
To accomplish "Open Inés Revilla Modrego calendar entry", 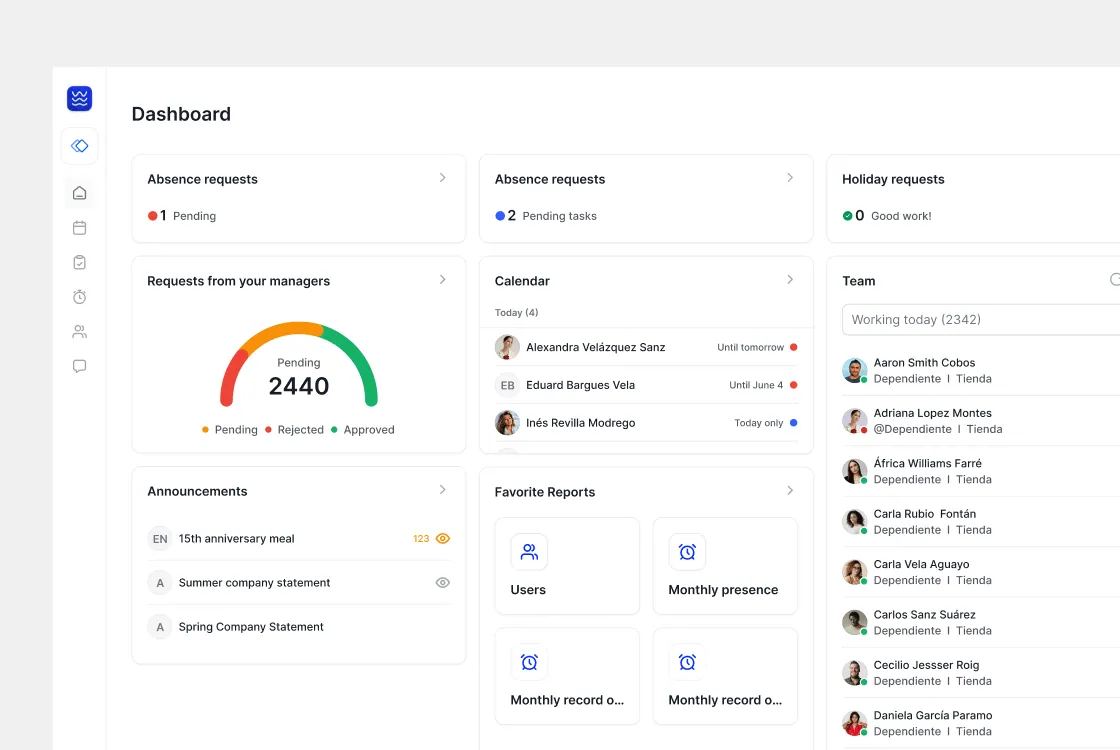I will pyautogui.click(x=646, y=423).
